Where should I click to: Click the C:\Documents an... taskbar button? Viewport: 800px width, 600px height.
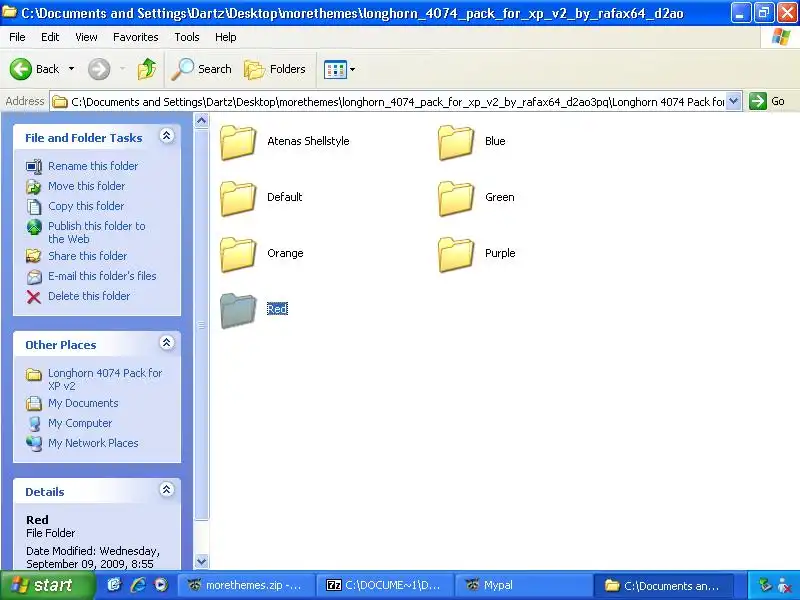(x=663, y=585)
